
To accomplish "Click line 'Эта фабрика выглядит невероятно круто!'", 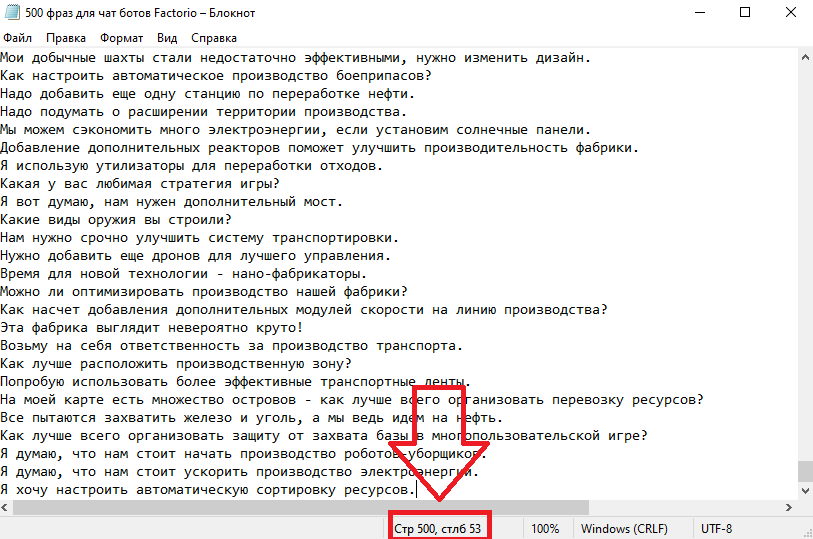I will click(151, 328).
